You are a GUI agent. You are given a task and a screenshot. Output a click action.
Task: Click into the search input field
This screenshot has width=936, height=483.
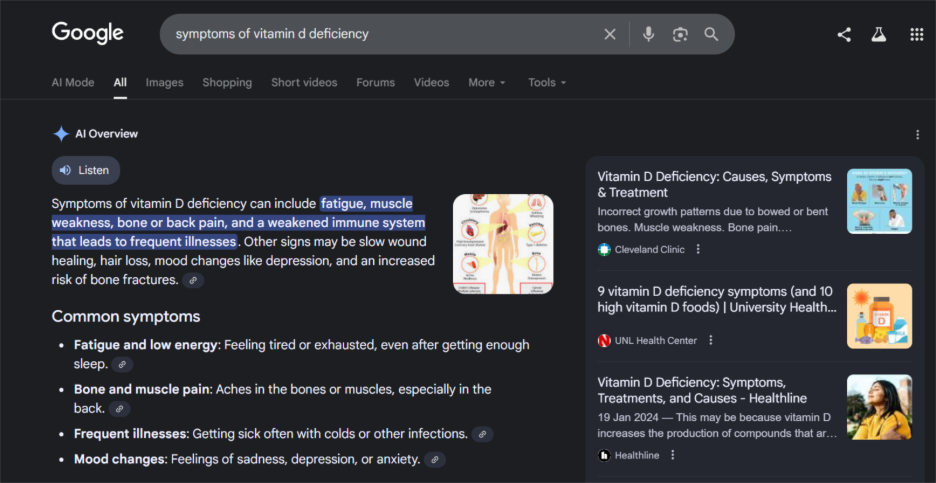pos(380,34)
